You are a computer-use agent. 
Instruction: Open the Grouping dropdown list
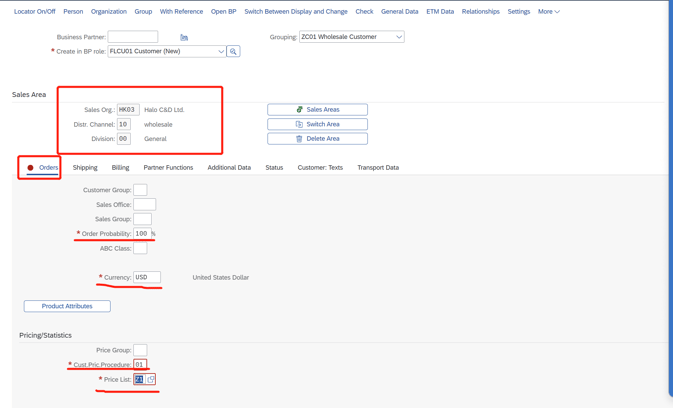point(398,37)
